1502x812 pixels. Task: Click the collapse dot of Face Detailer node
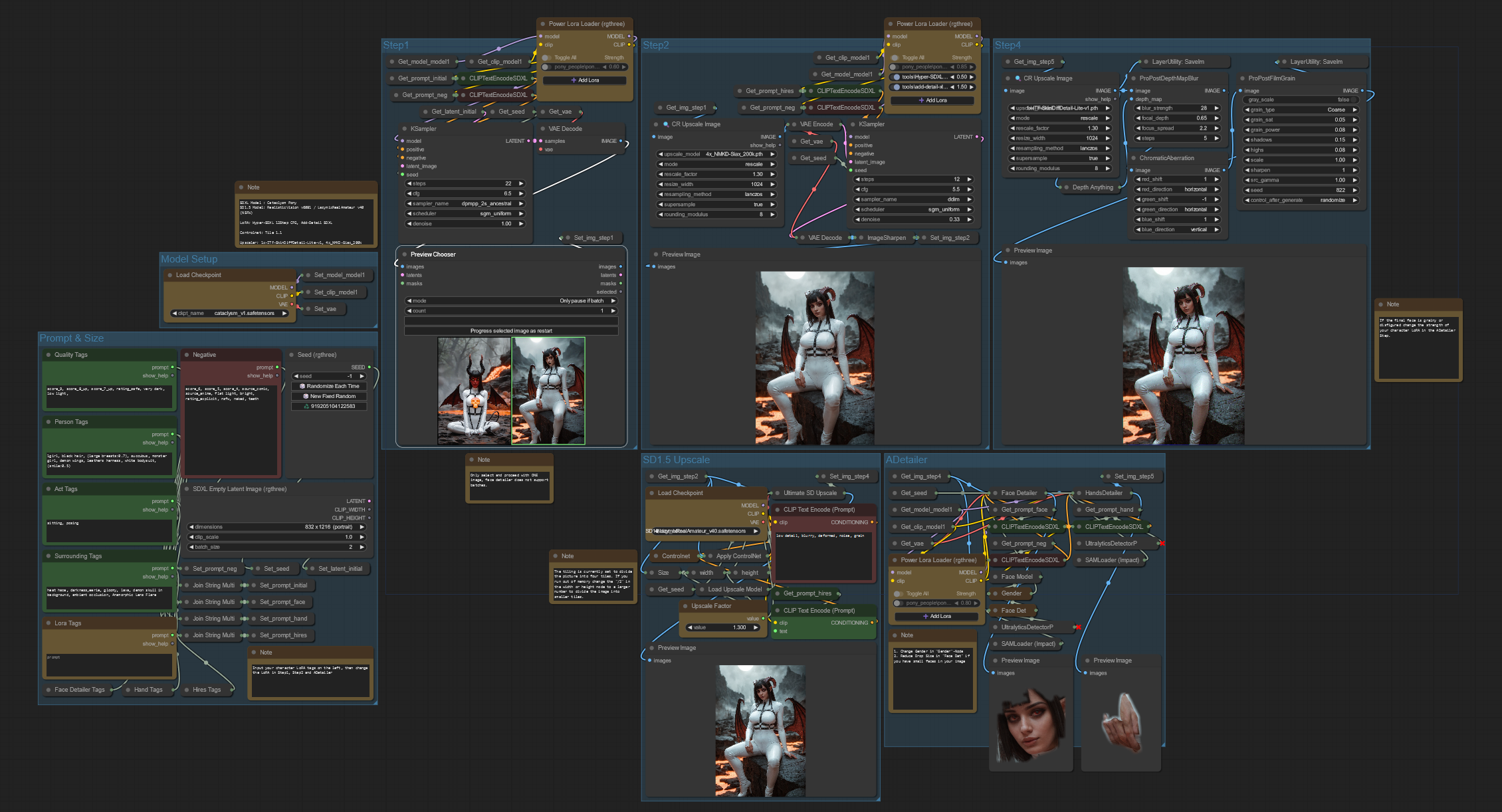point(995,493)
